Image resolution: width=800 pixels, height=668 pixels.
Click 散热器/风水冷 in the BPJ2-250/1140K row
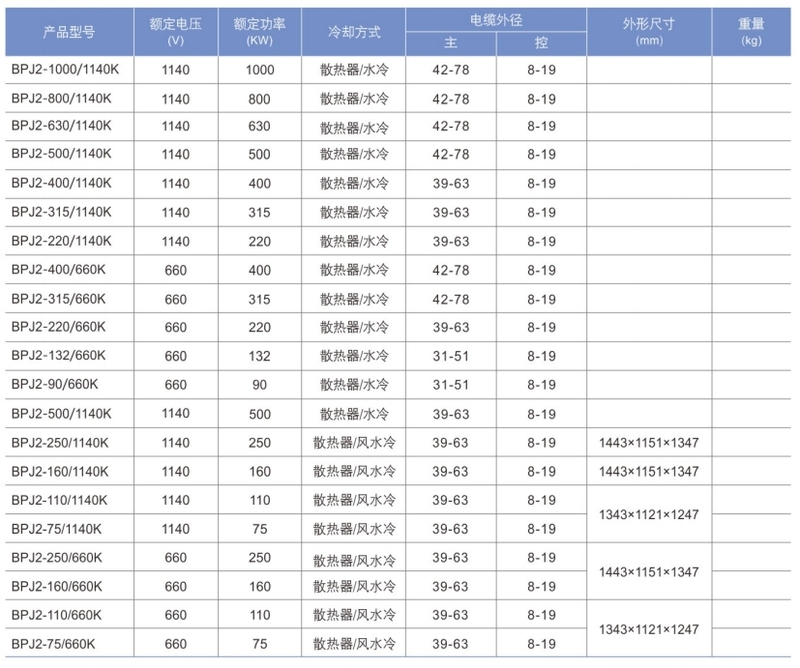pos(354,442)
